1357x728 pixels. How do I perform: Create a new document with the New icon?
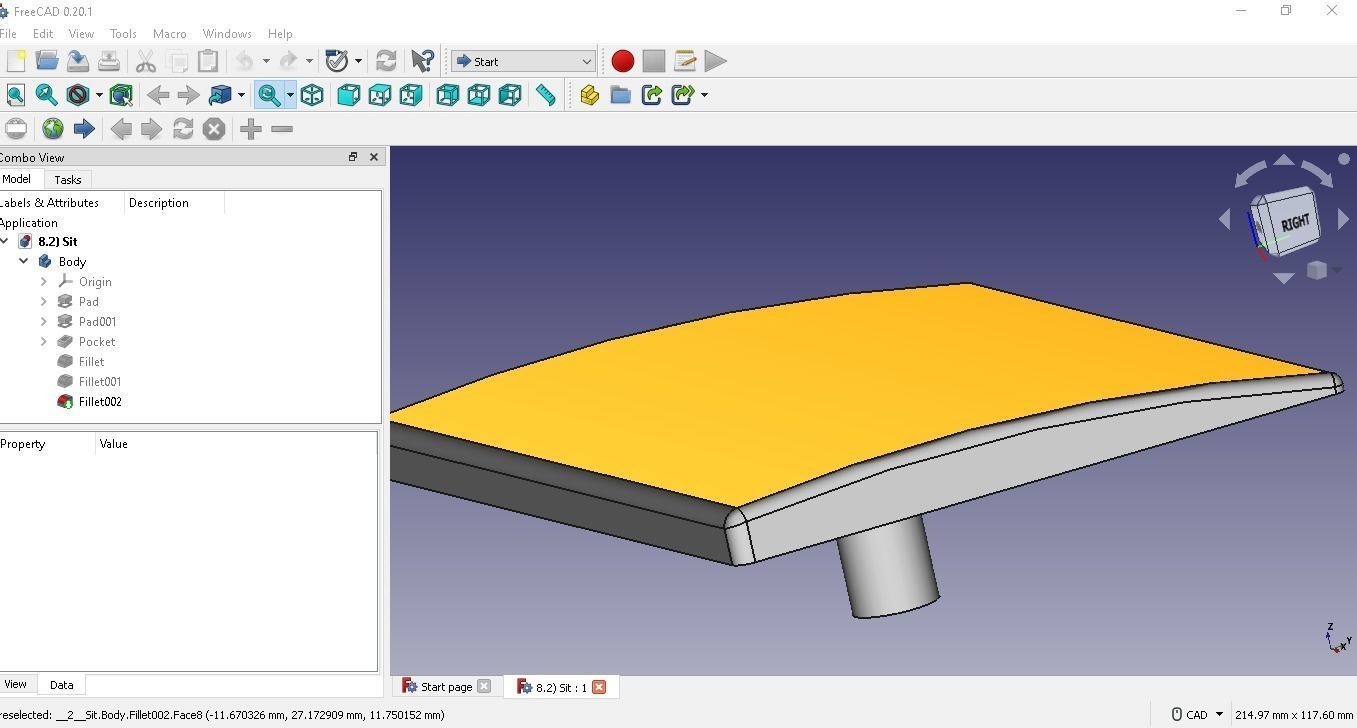pos(15,61)
